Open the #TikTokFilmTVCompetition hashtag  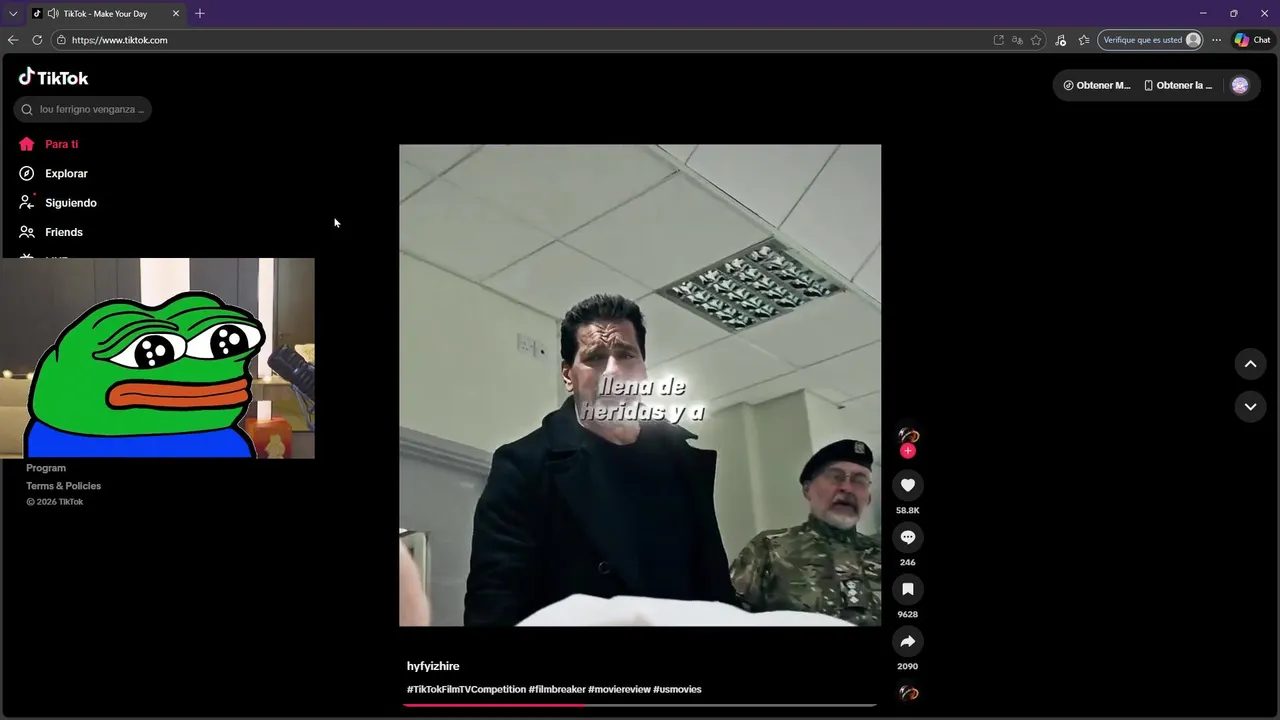466,689
